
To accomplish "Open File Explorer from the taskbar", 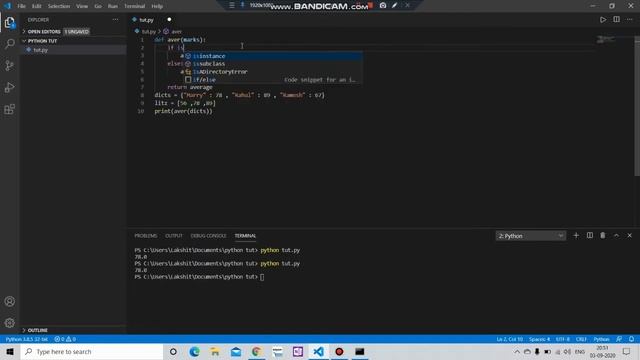I will (x=215, y=351).
